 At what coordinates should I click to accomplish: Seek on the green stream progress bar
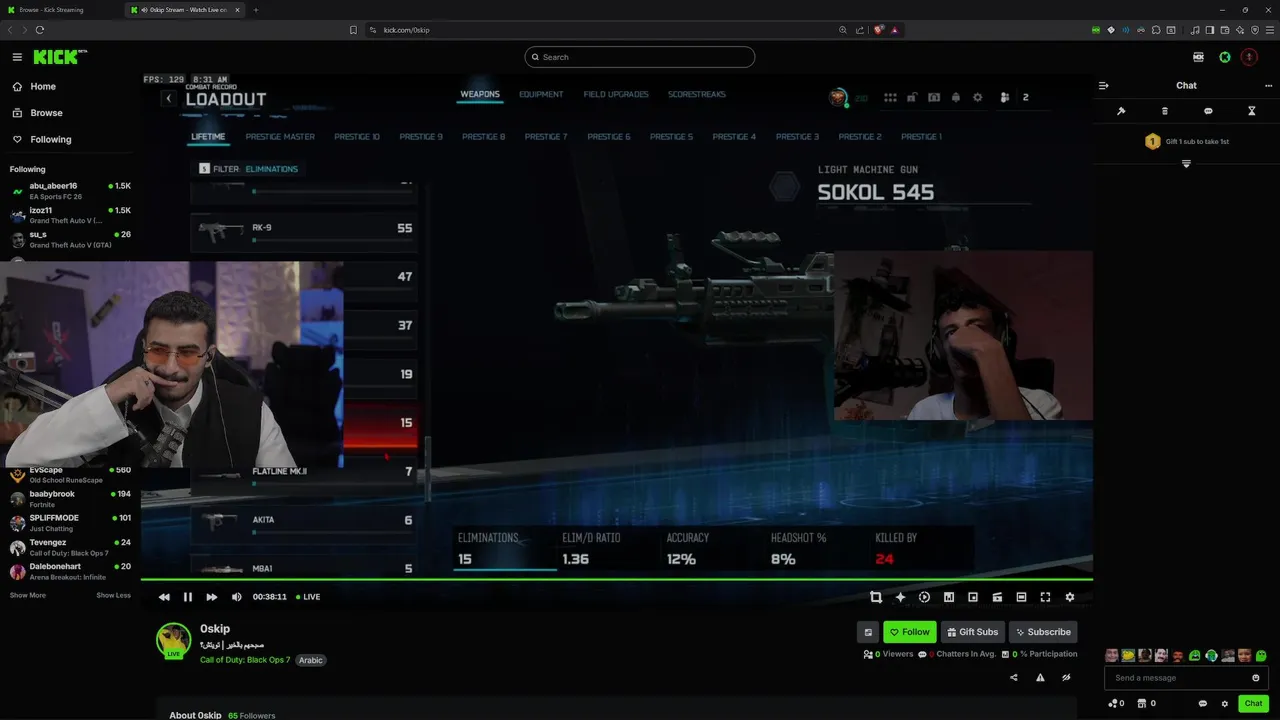617,580
